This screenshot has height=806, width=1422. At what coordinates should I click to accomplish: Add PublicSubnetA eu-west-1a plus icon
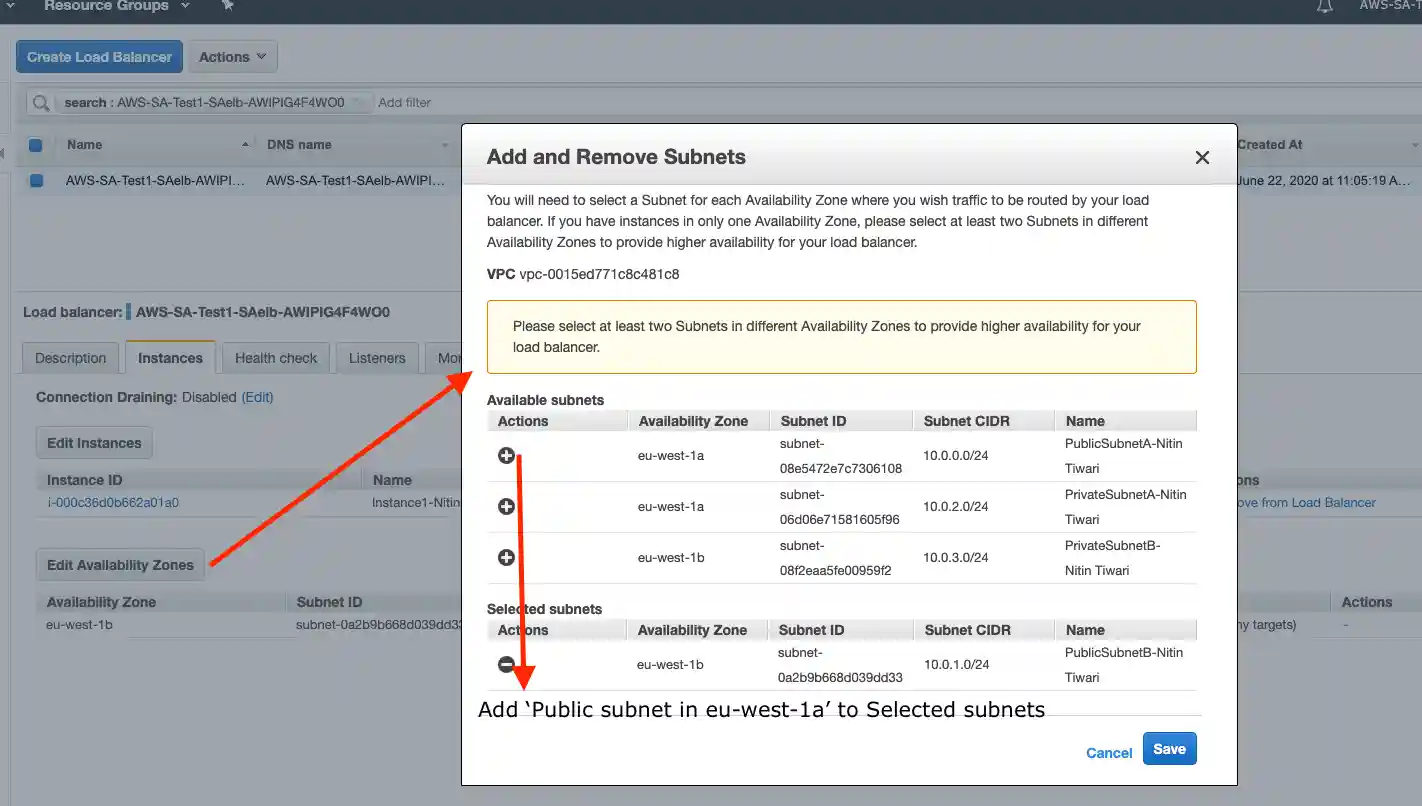506,456
